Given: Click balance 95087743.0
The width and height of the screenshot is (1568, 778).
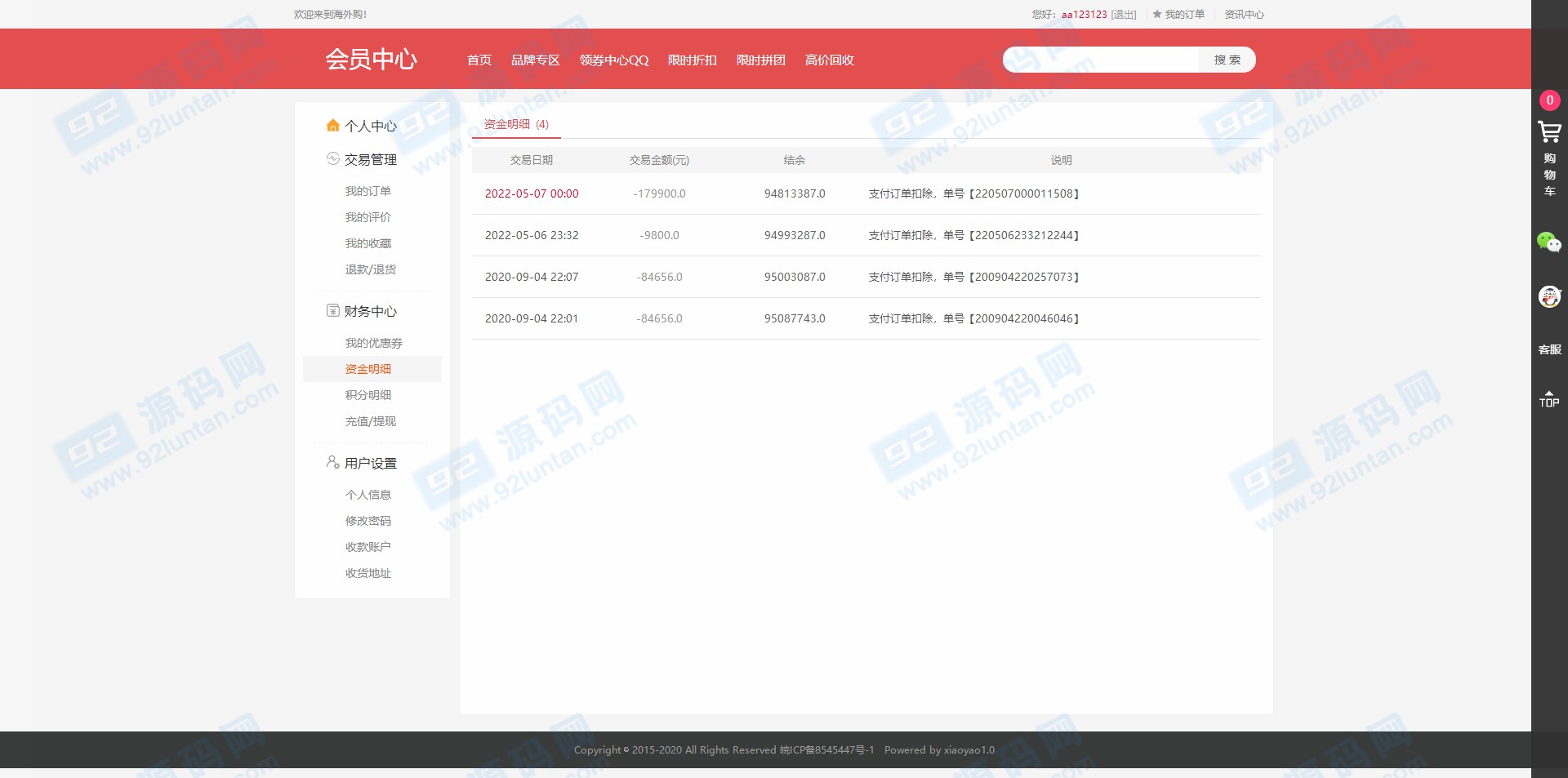Looking at the screenshot, I should 795,318.
